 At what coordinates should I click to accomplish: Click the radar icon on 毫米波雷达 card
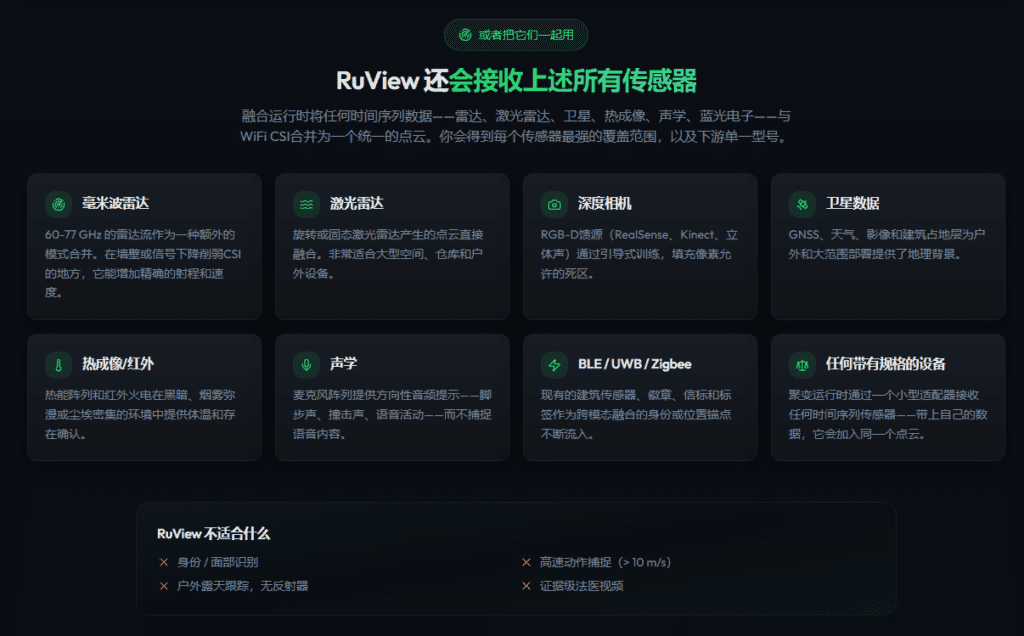(58, 204)
